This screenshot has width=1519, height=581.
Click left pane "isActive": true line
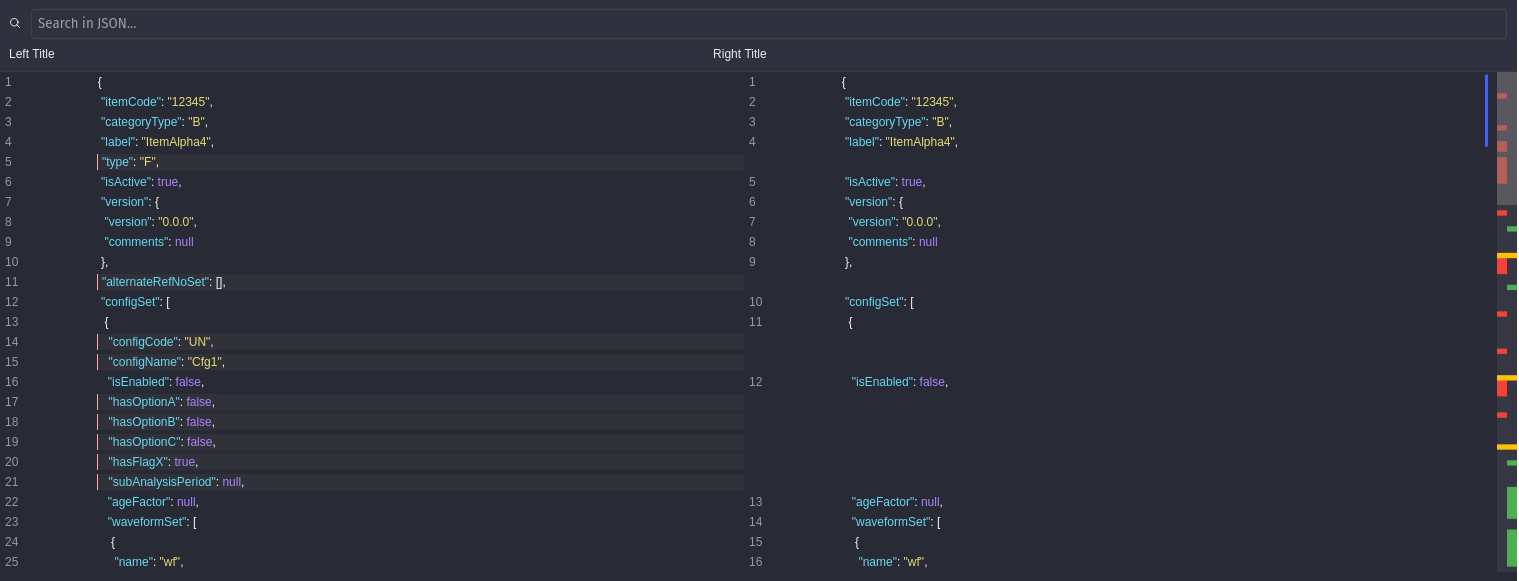click(141, 182)
